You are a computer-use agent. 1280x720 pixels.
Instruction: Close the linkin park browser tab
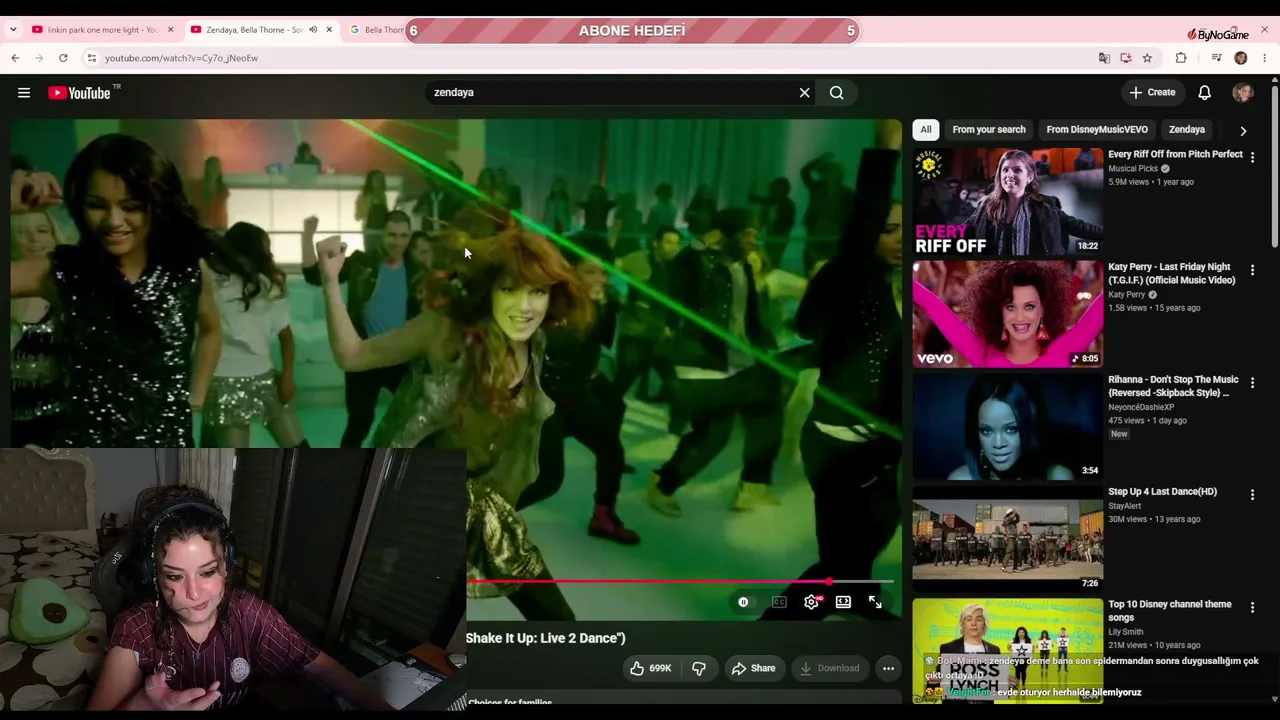[x=170, y=30]
